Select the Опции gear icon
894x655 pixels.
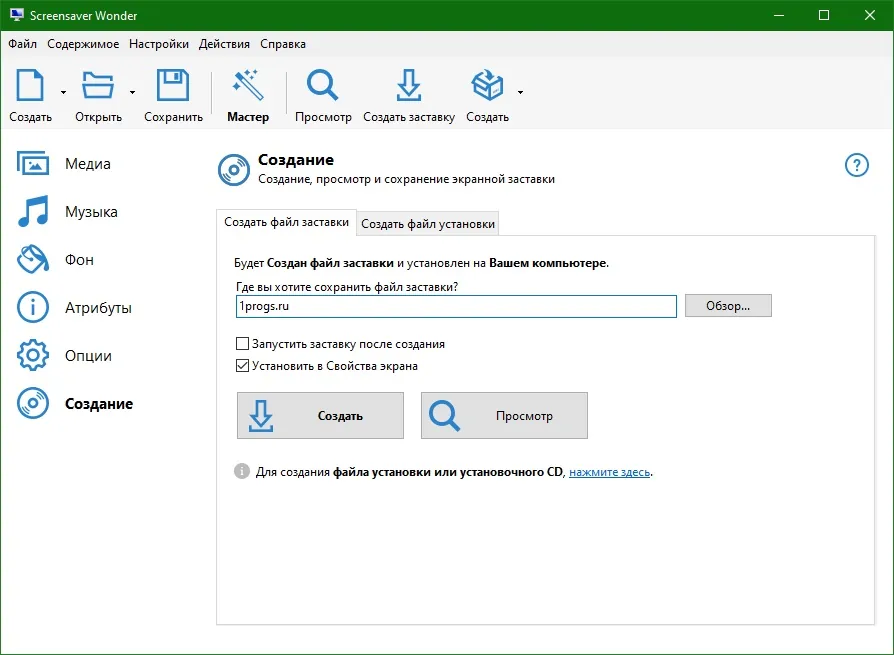[x=33, y=355]
